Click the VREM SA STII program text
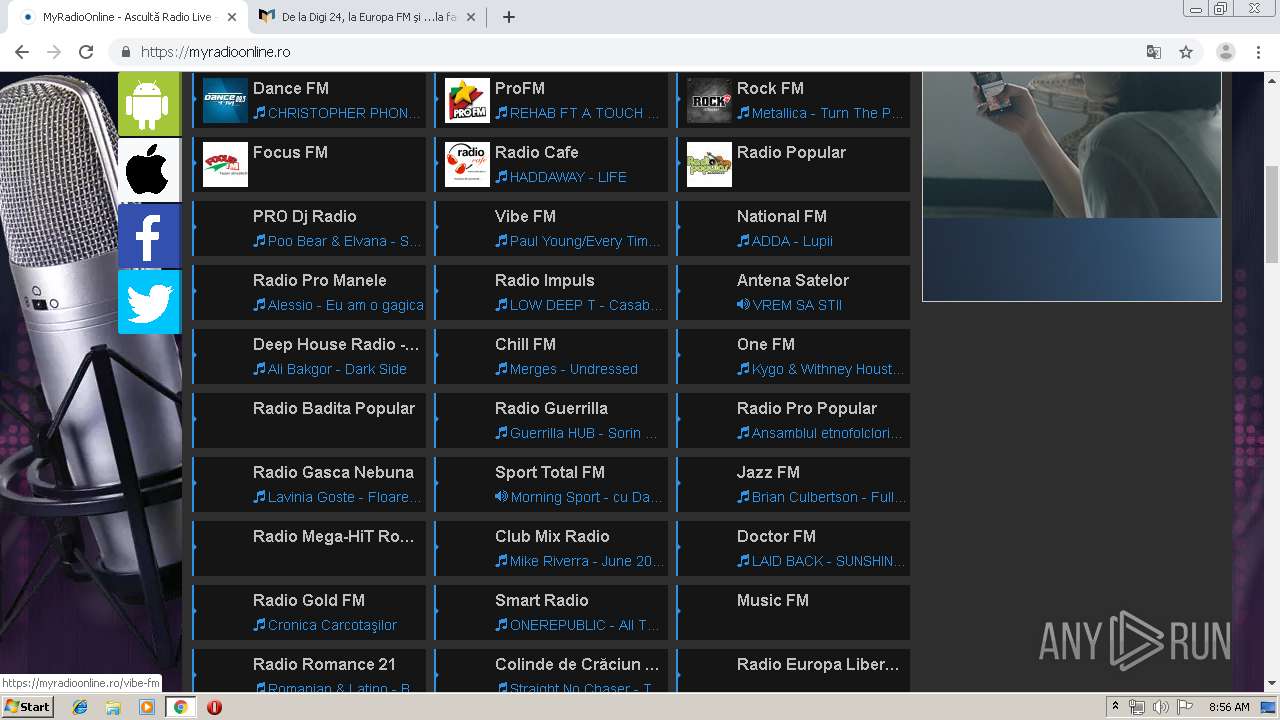Image resolution: width=1280 pixels, height=720 pixels. coord(797,305)
